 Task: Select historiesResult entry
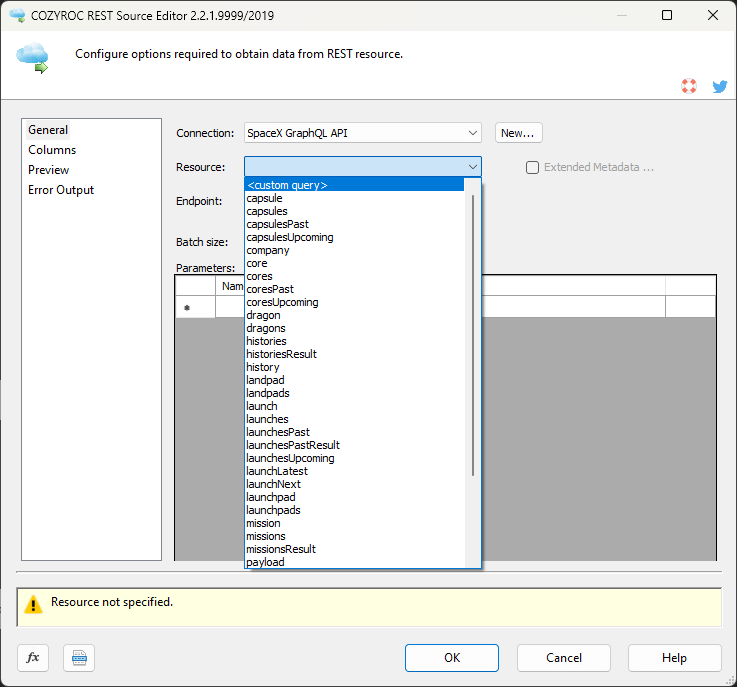coord(354,354)
